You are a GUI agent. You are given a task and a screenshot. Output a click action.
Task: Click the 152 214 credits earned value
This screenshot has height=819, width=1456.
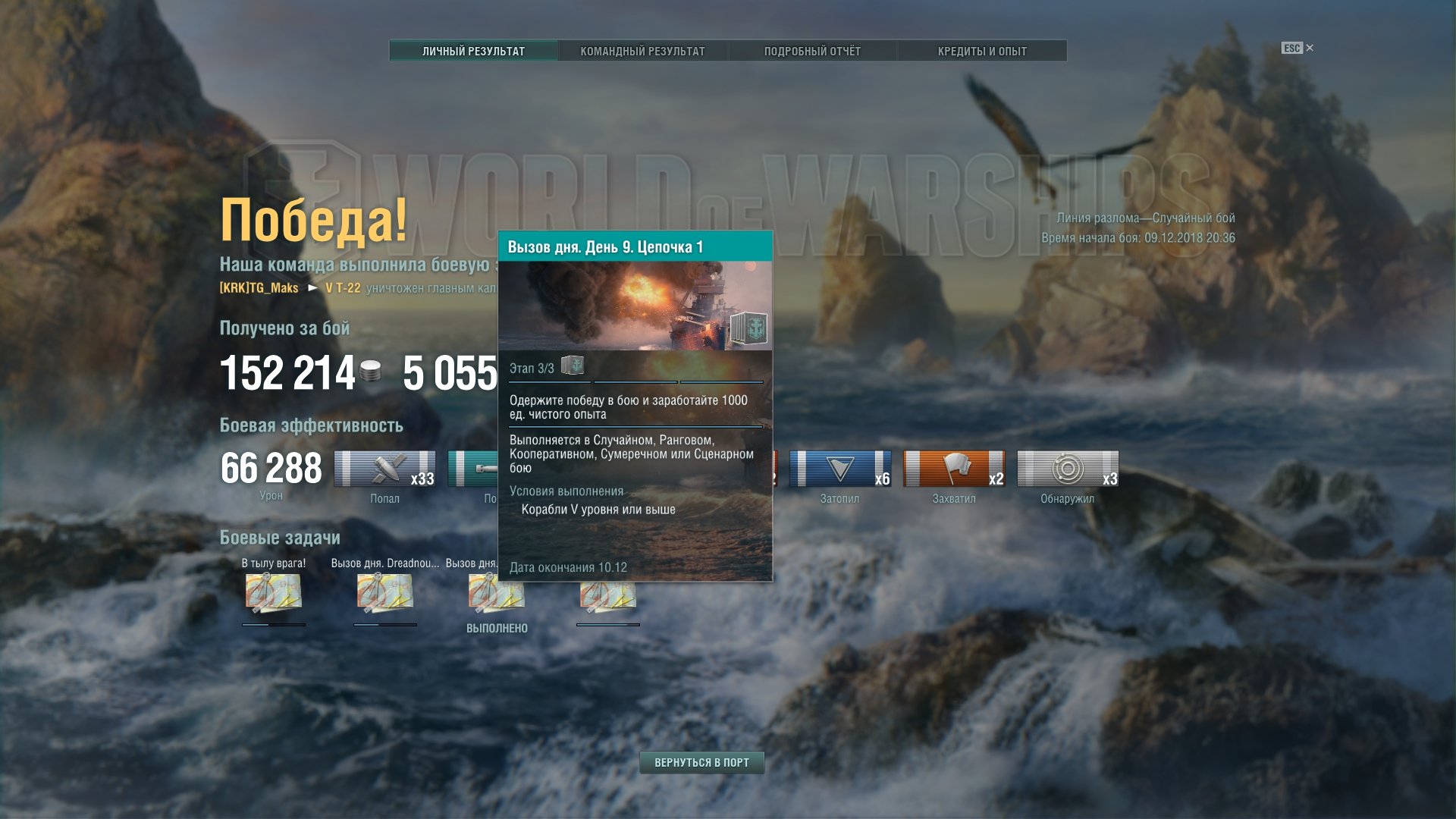287,373
